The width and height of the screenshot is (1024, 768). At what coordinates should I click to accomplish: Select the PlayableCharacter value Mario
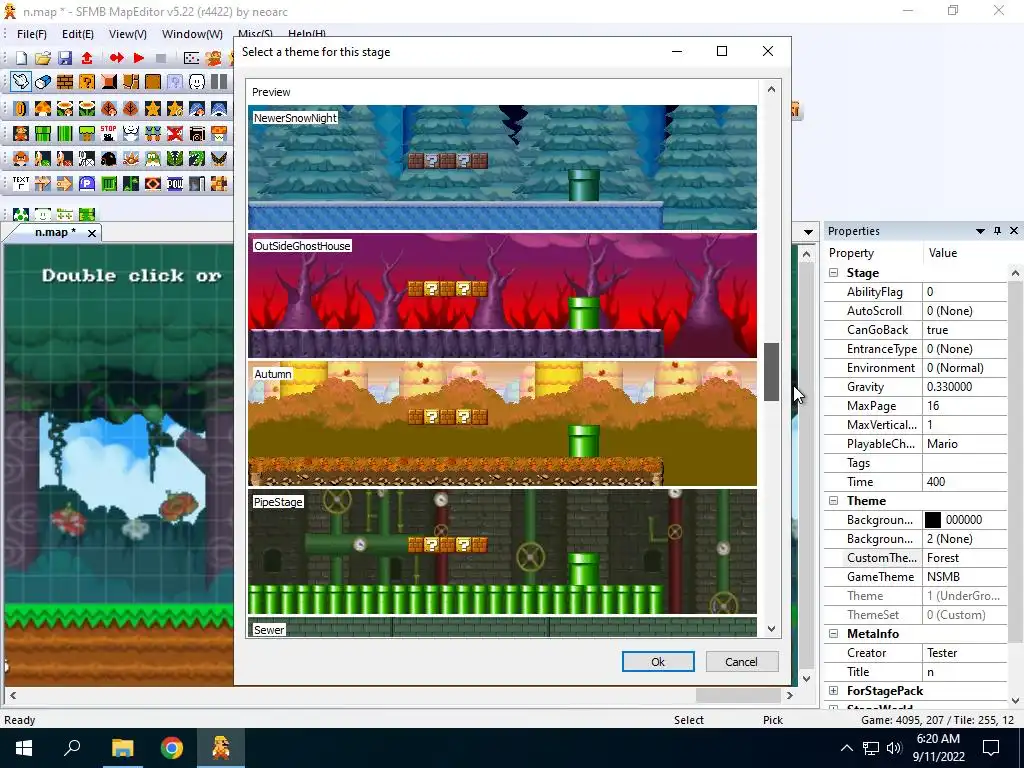(x=965, y=444)
